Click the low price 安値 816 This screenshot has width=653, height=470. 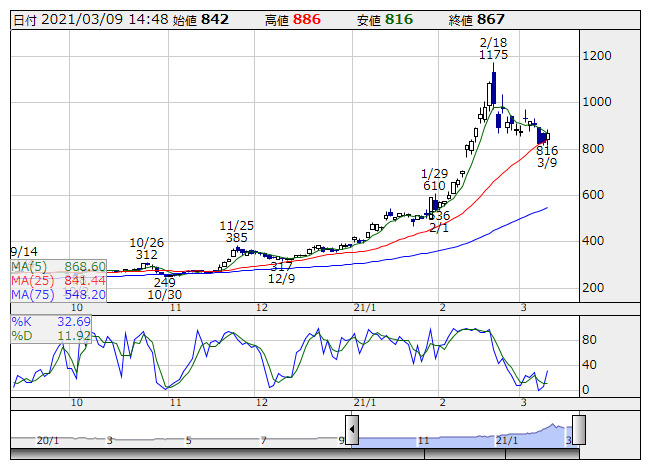[x=400, y=20]
